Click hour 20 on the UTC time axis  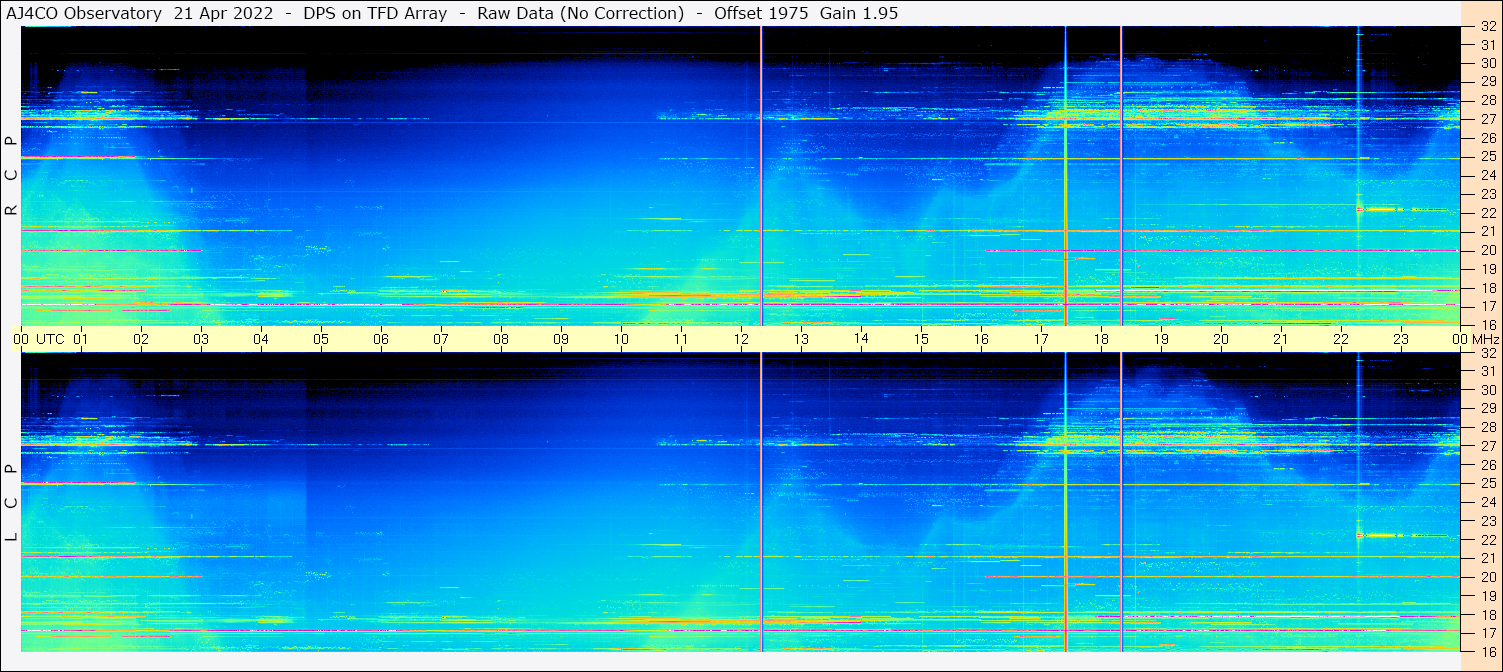pos(1221,339)
